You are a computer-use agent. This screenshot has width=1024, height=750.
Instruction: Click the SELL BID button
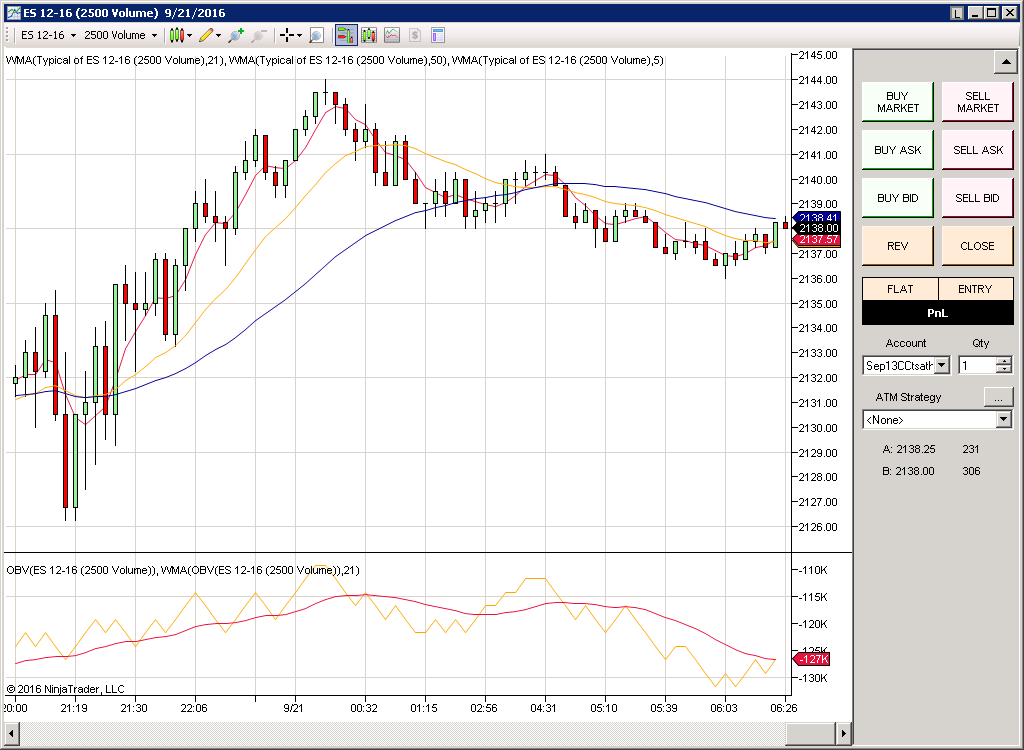pyautogui.click(x=978, y=198)
